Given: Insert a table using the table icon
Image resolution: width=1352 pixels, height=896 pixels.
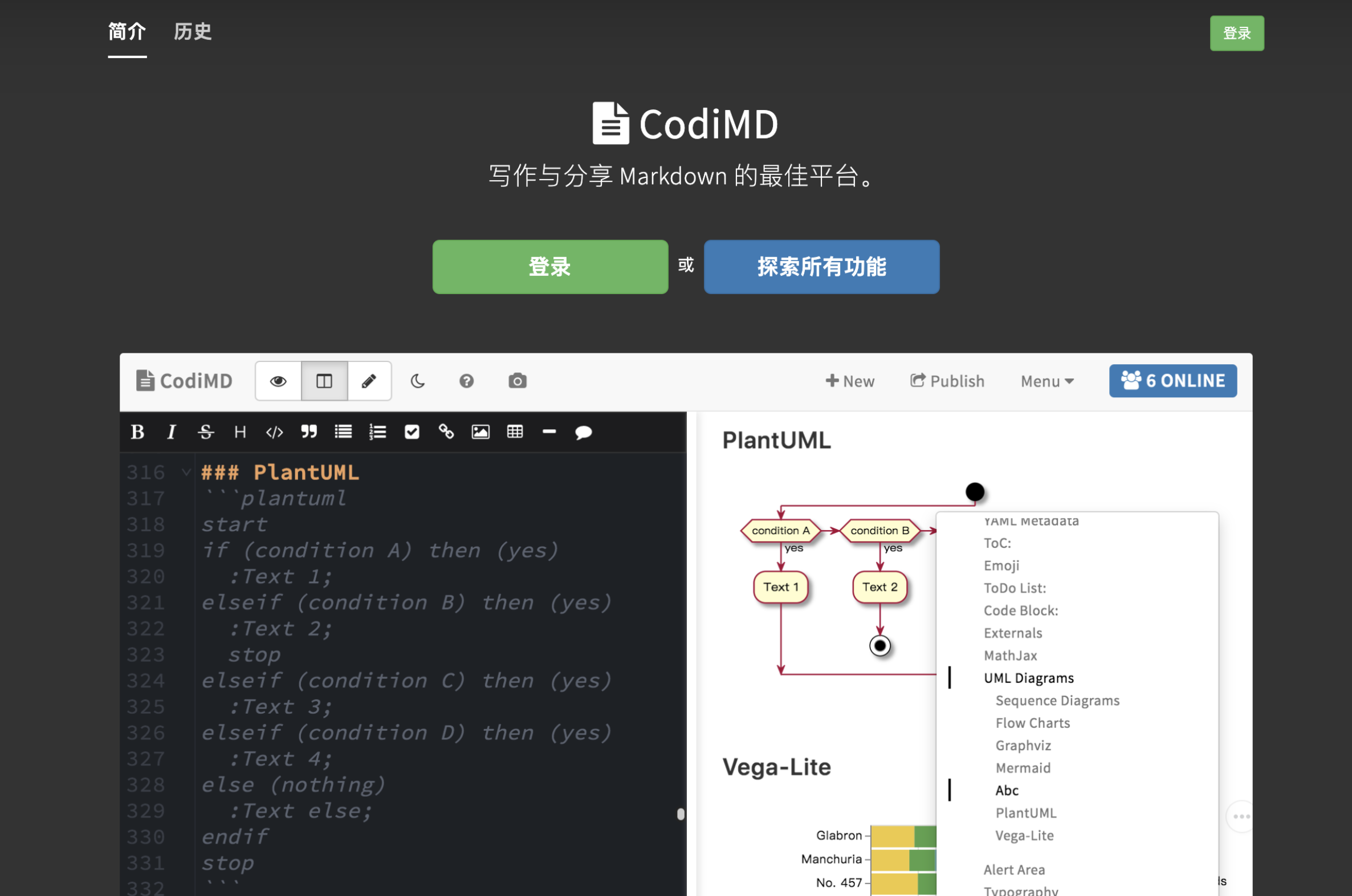Looking at the screenshot, I should tap(515, 432).
